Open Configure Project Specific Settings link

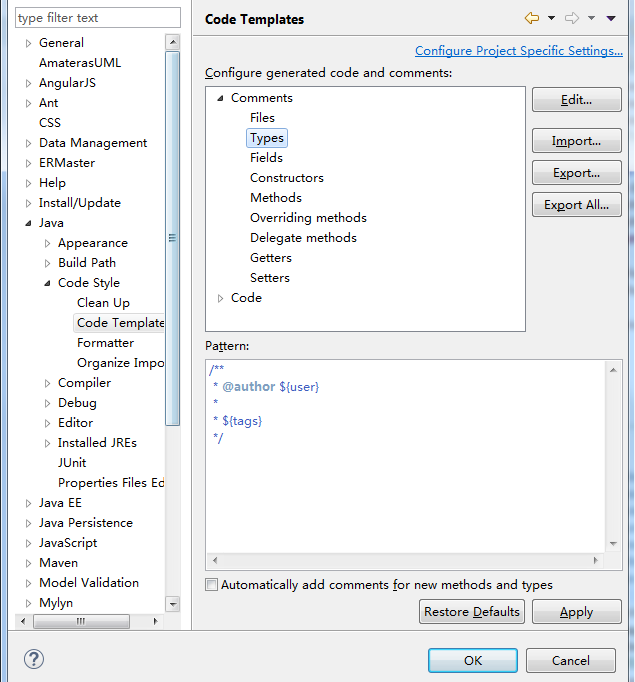518,51
